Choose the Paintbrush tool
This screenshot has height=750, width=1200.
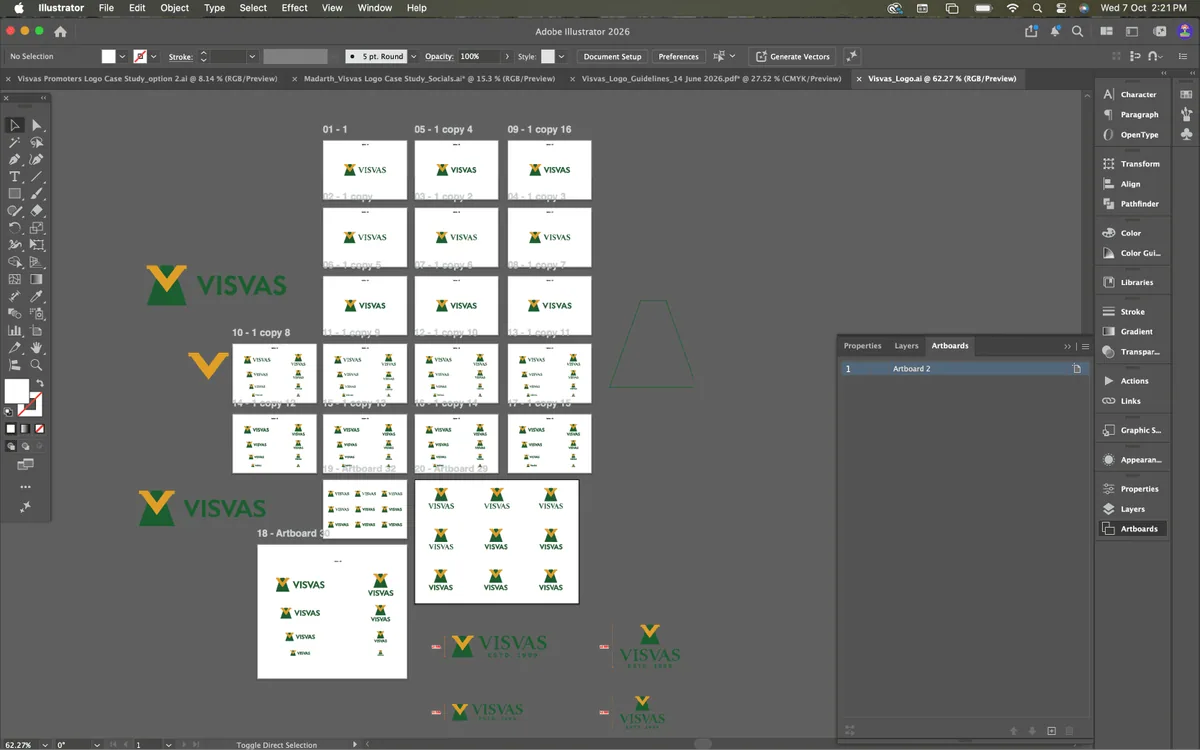[x=36, y=193]
